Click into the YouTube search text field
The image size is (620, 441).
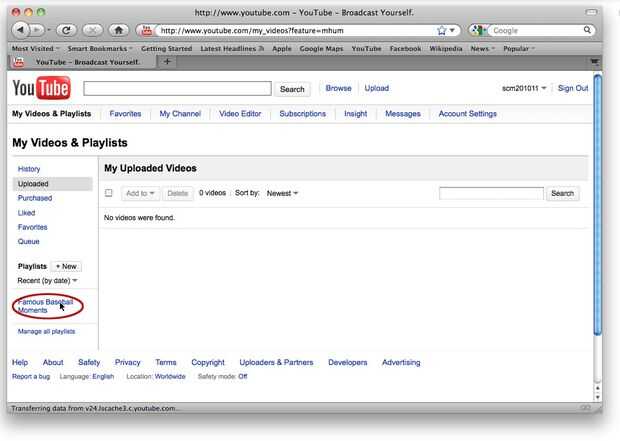(177, 89)
